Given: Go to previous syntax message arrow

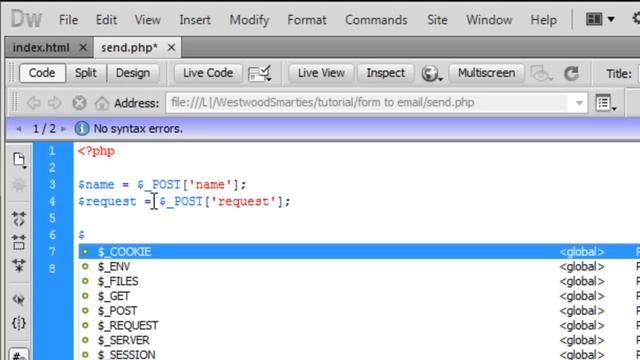Looking at the screenshot, I should pyautogui.click(x=18, y=129).
